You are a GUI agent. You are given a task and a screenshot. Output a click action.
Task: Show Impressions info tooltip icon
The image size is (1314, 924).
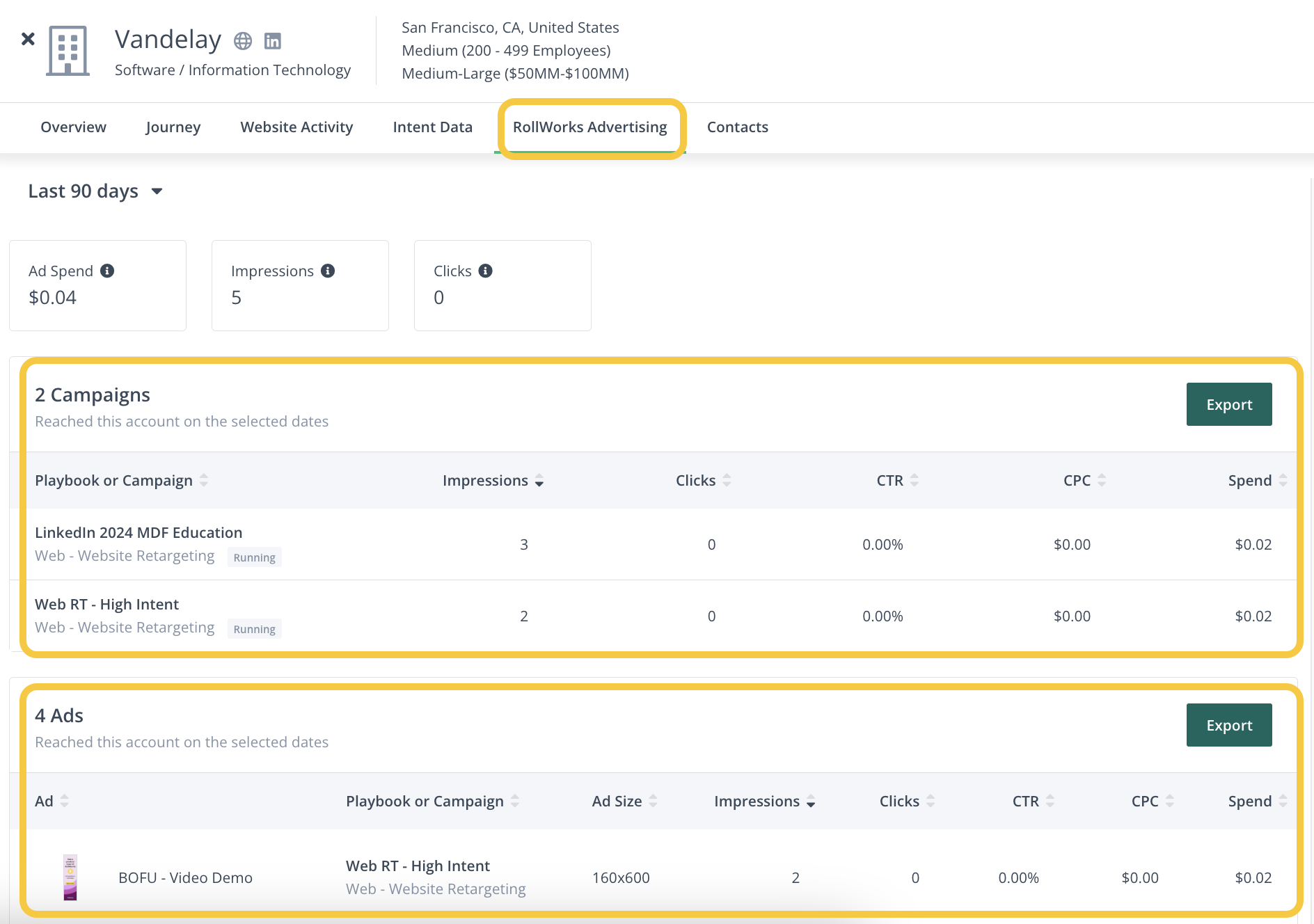[328, 271]
